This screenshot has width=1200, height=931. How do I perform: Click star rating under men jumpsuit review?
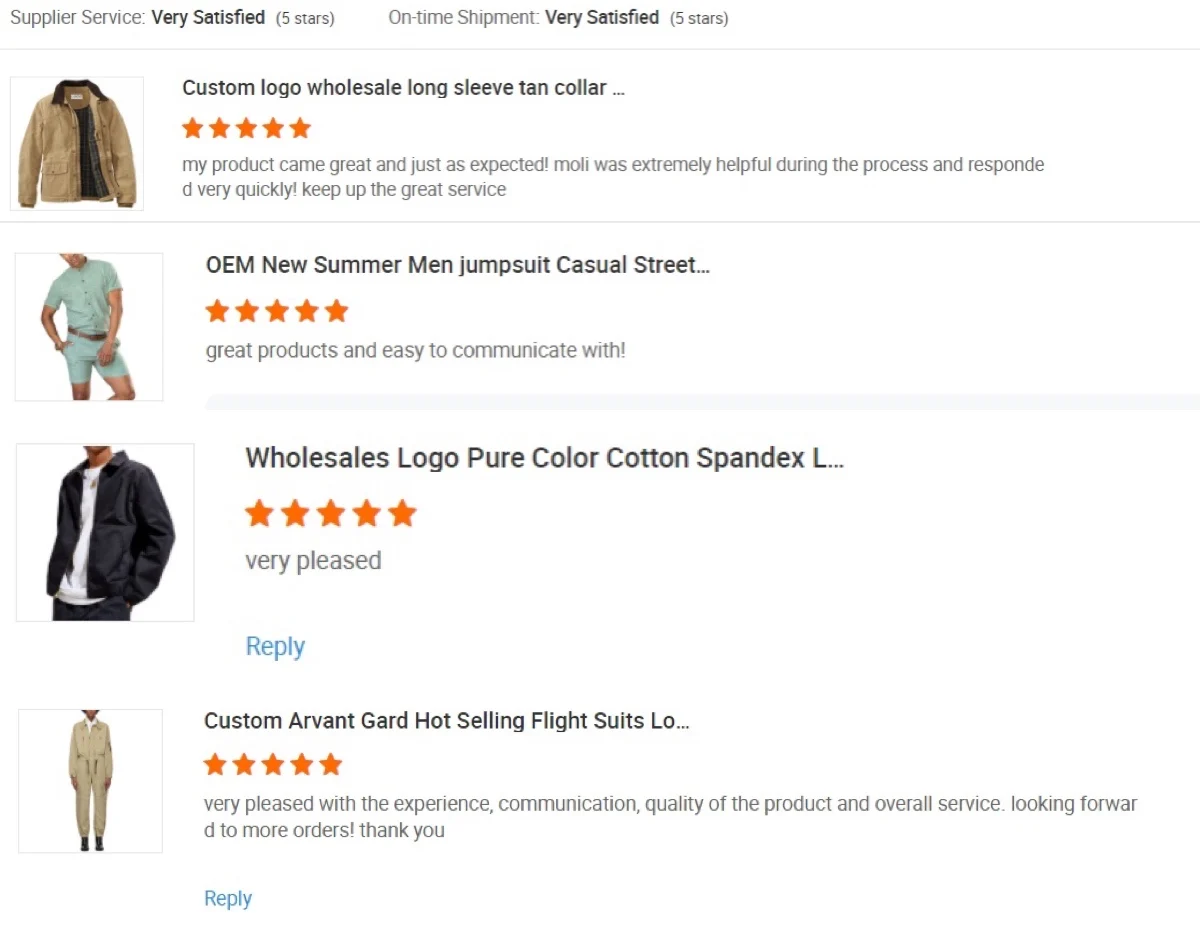tap(276, 311)
